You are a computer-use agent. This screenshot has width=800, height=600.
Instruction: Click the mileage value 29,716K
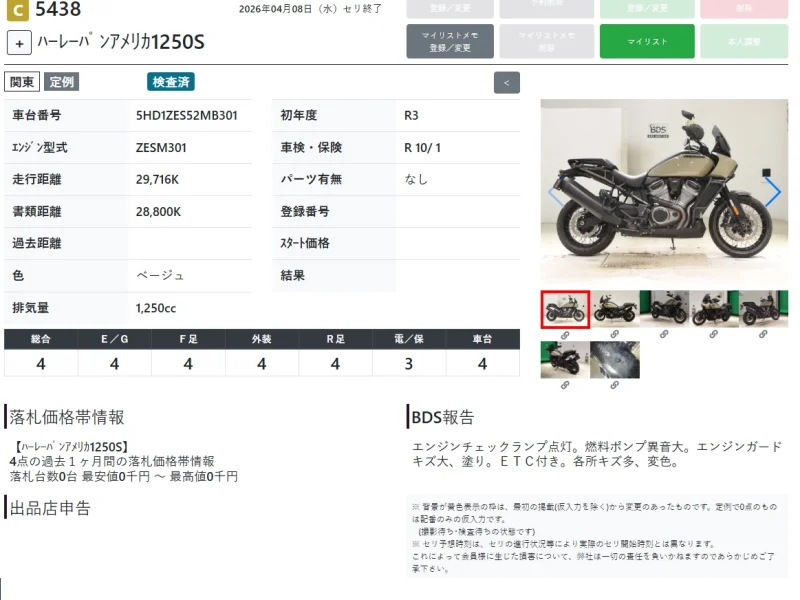coord(157,180)
